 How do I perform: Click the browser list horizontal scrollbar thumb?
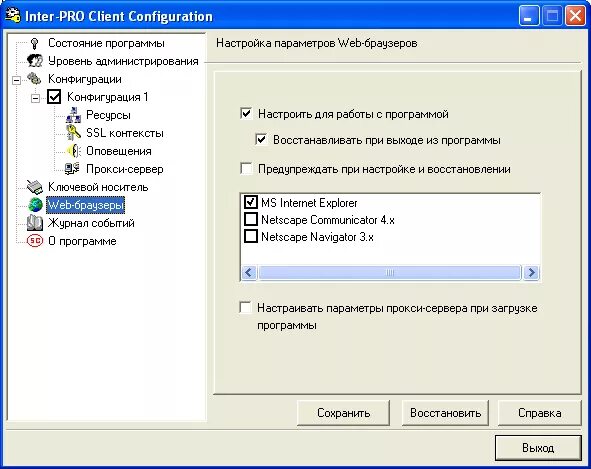click(390, 272)
